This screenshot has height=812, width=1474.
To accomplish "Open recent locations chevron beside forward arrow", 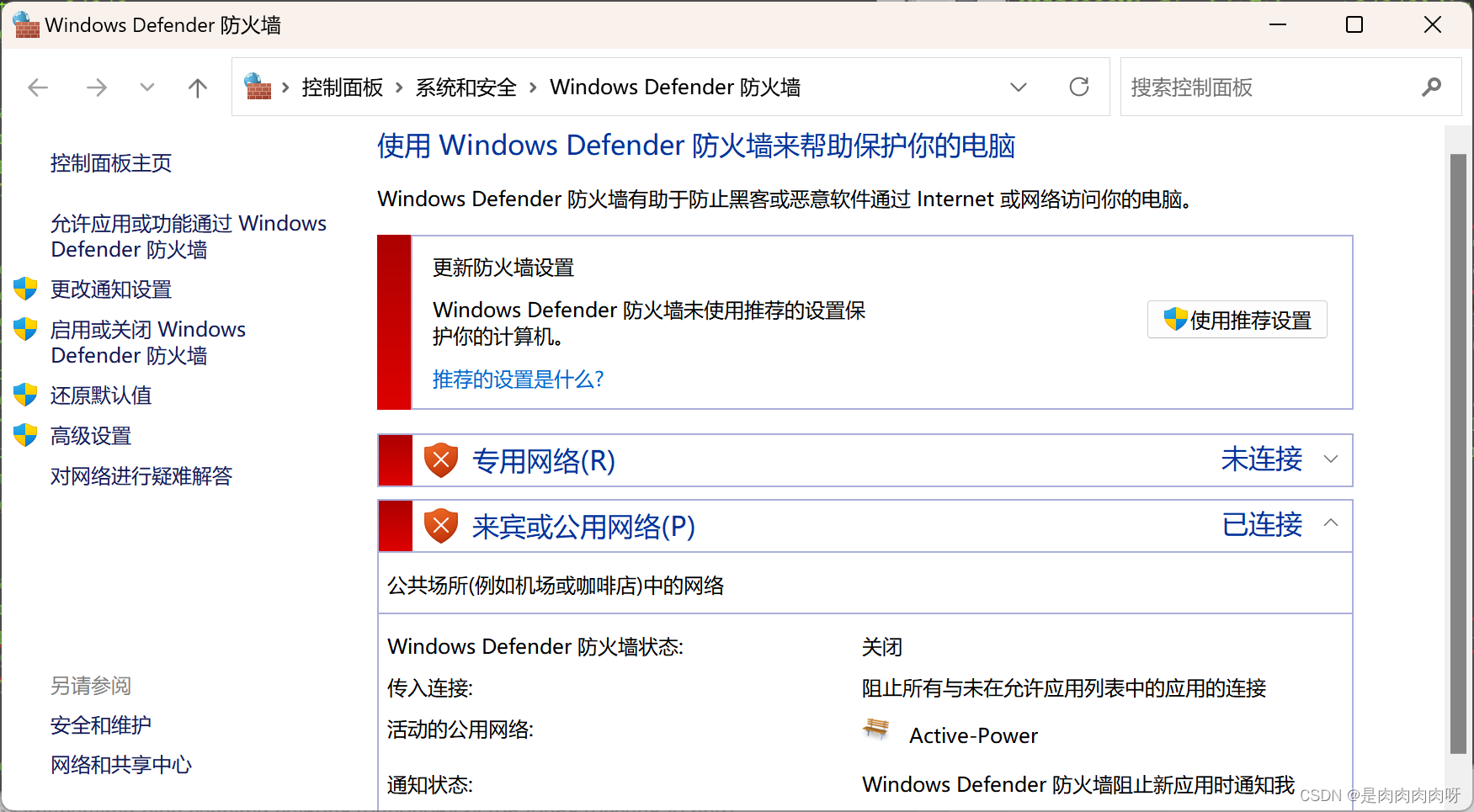I will (147, 88).
